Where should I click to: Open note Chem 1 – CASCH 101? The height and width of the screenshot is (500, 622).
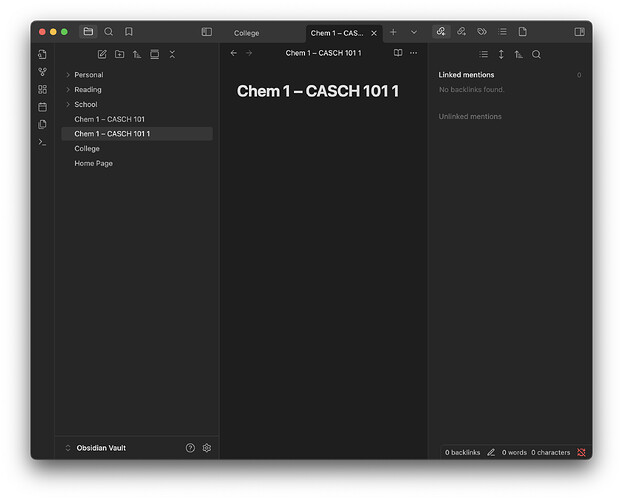point(137,119)
